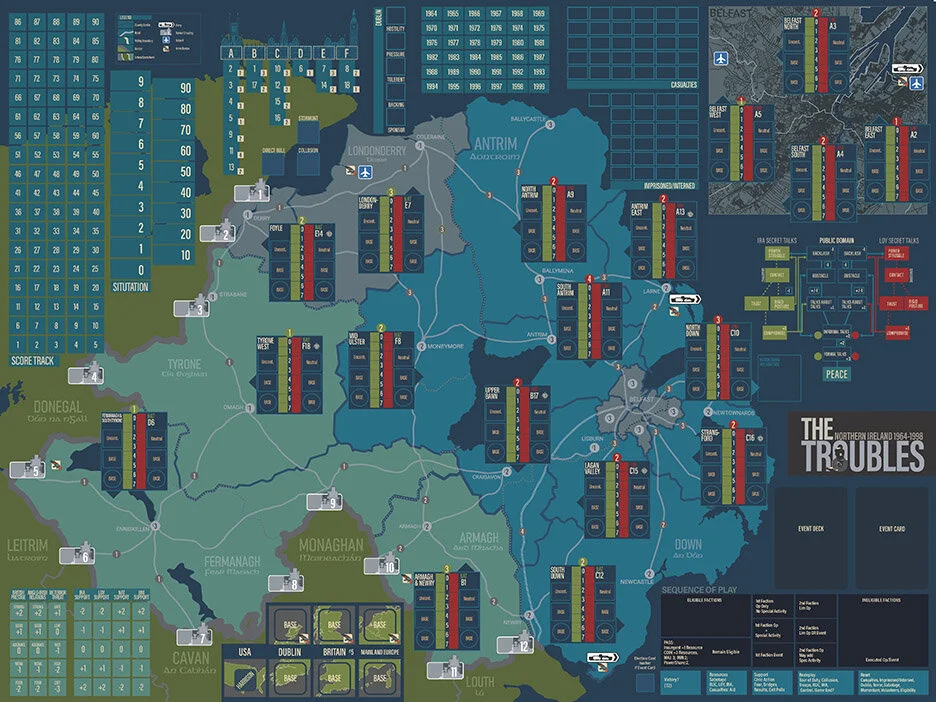
Task: Click the red Power Struggle box
Action: (x=895, y=254)
